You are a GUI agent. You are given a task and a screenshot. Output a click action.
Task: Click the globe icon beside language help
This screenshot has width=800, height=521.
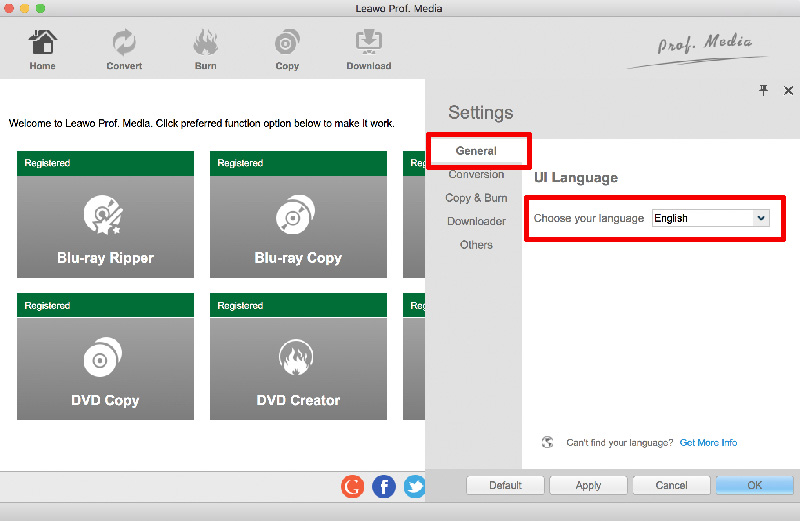pyautogui.click(x=547, y=442)
